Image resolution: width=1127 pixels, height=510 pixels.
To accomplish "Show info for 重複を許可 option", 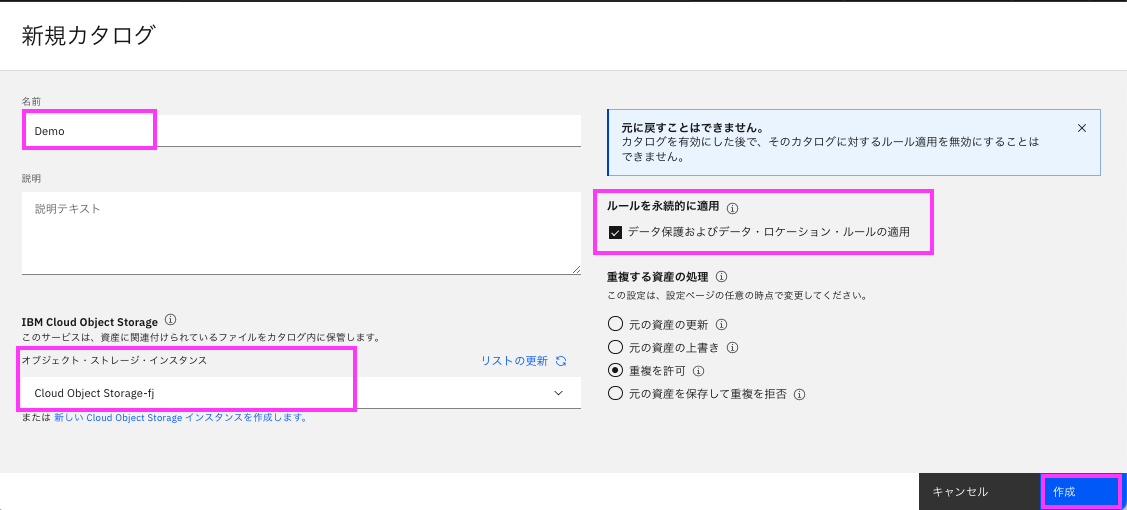I will pyautogui.click(x=699, y=371).
